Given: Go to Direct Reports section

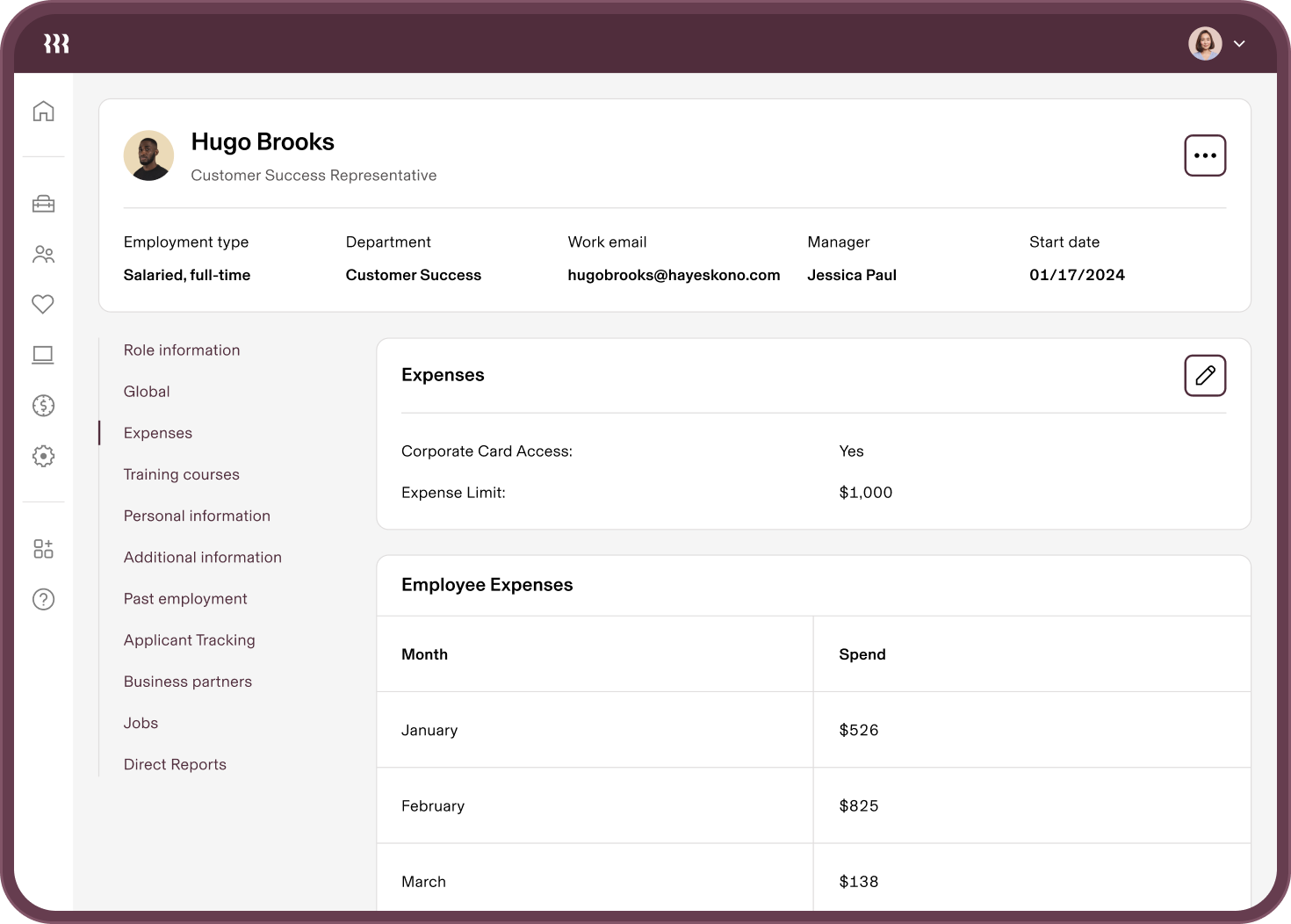Looking at the screenshot, I should click(x=175, y=764).
